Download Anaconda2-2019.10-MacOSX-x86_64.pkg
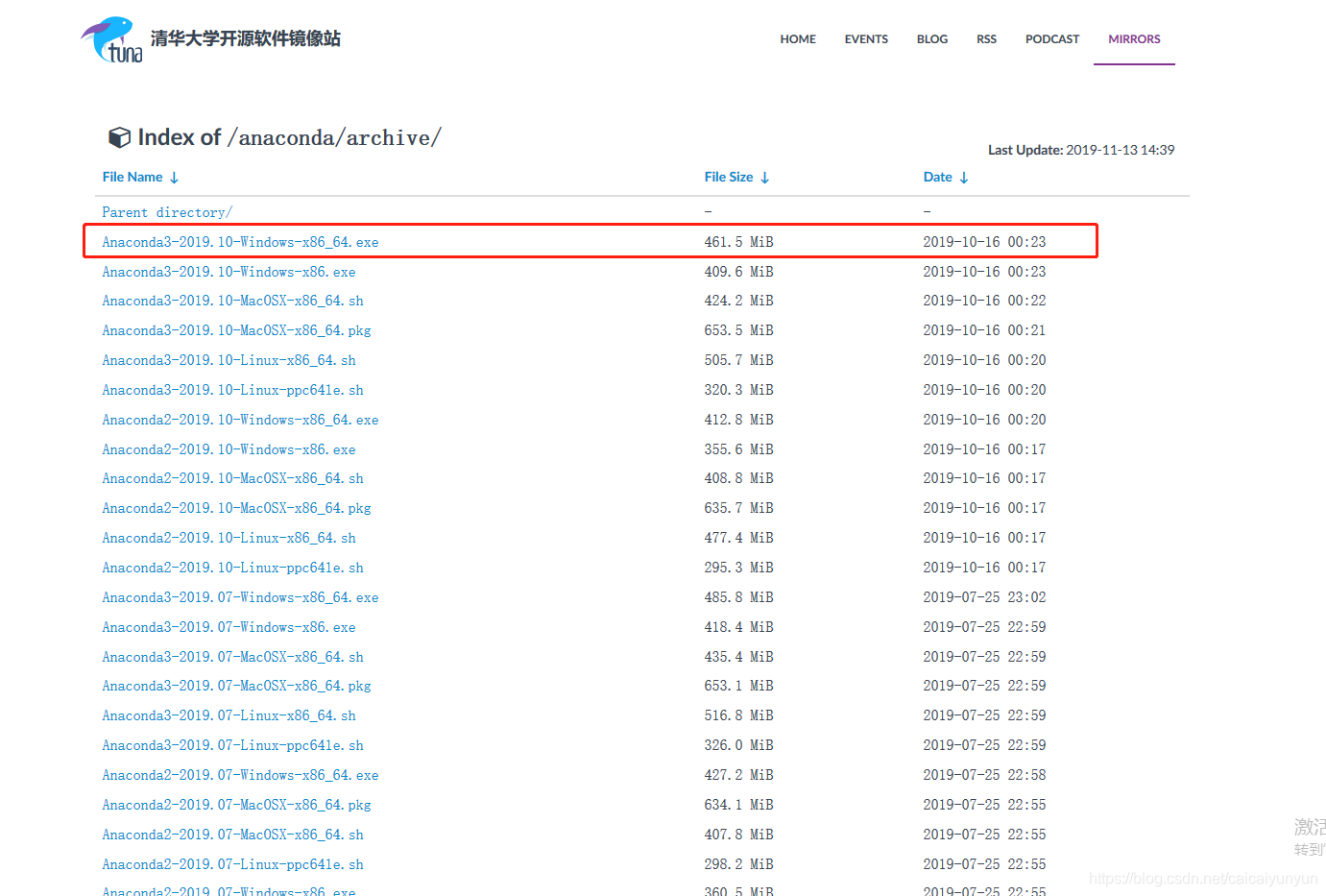The image size is (1326, 896). point(236,508)
